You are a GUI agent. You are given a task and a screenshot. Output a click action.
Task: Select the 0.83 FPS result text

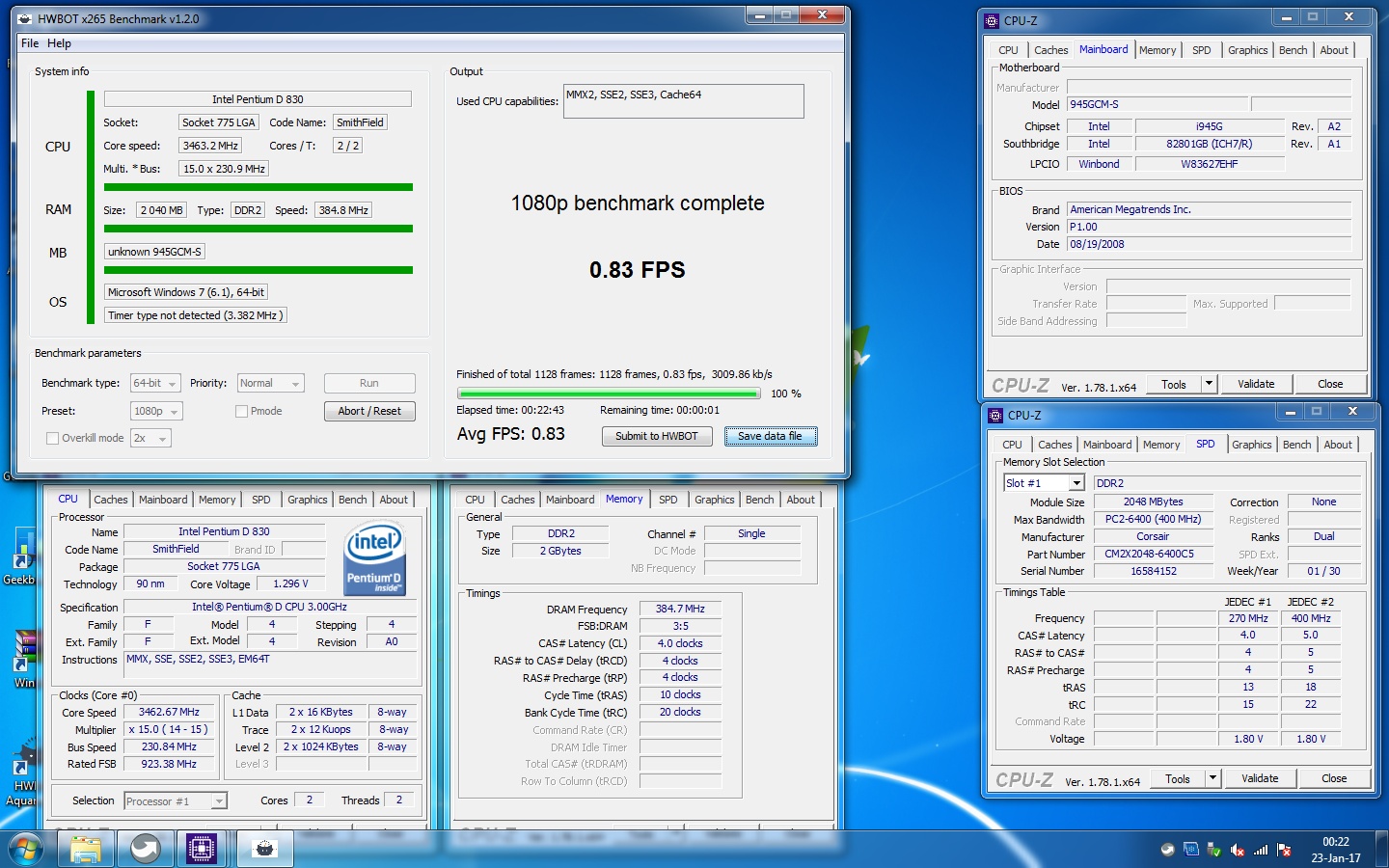click(x=638, y=270)
